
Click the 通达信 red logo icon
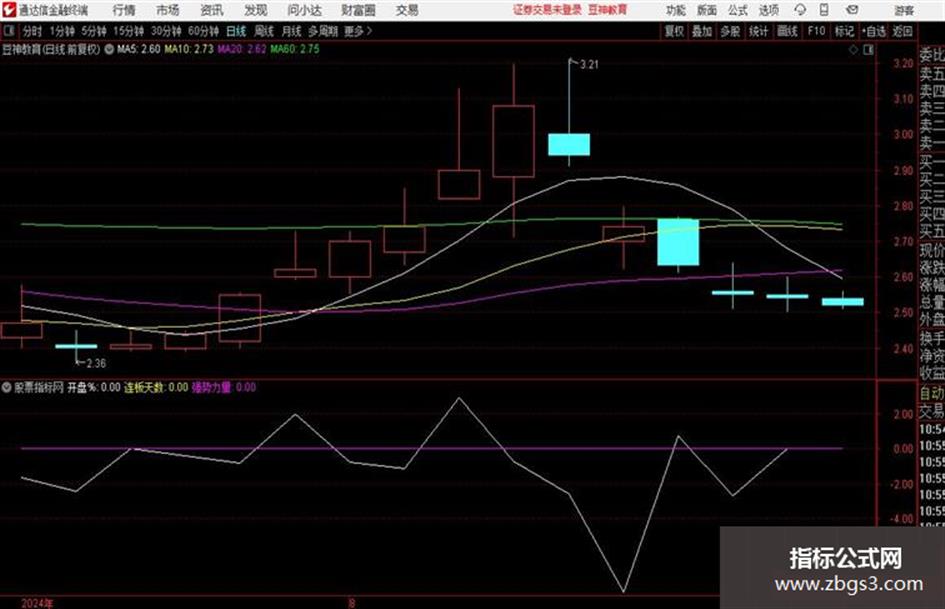[x=8, y=10]
